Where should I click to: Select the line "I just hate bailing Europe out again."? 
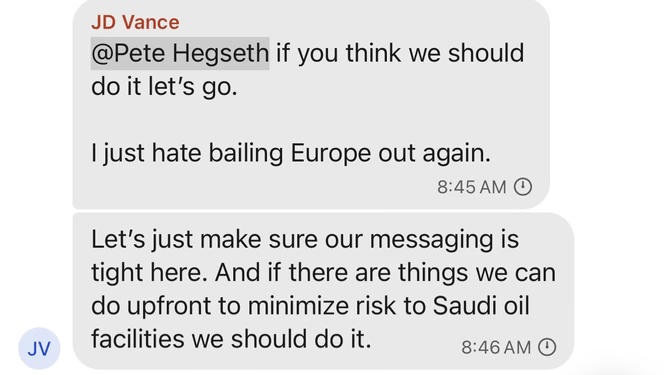click(291, 154)
